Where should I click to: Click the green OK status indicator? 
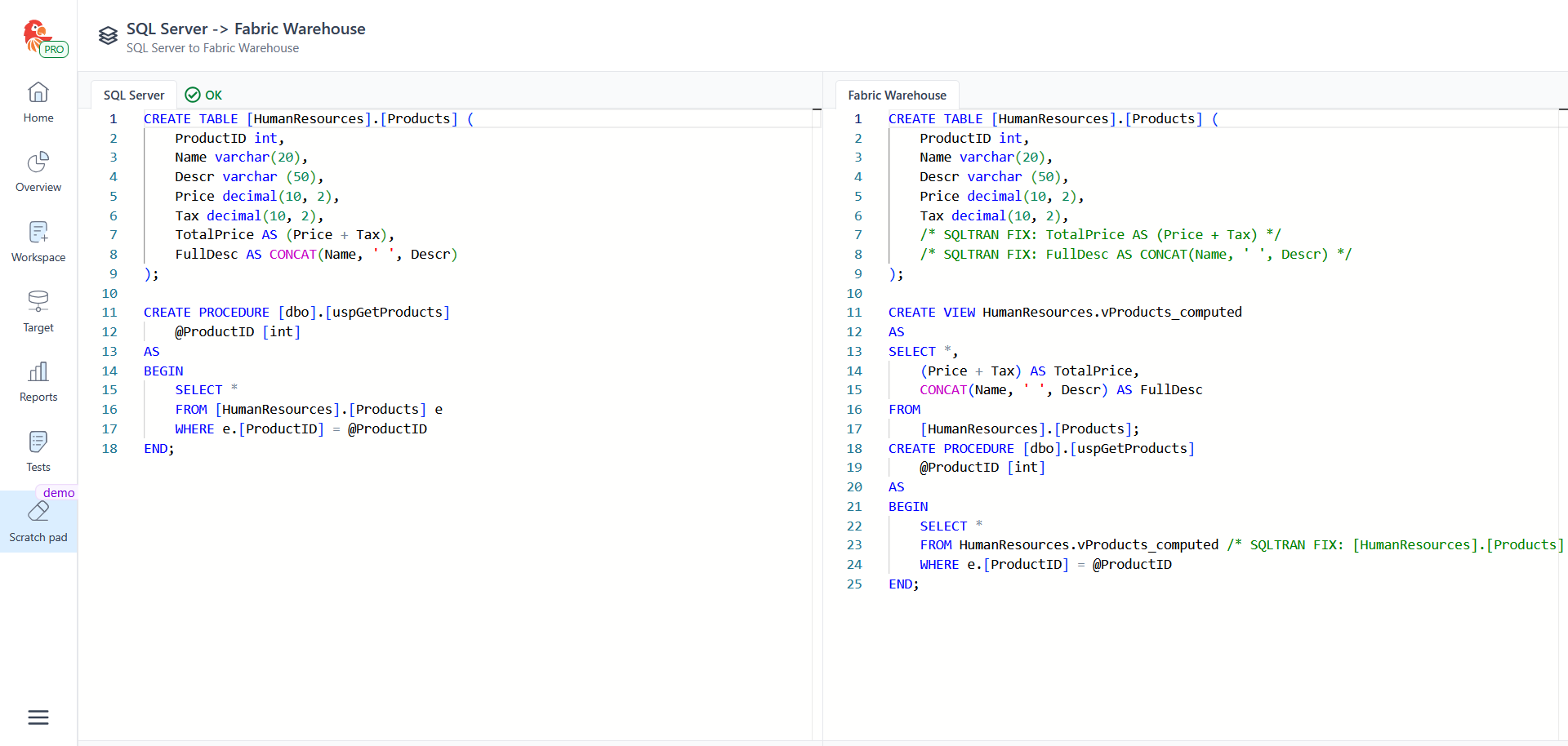pyautogui.click(x=204, y=95)
